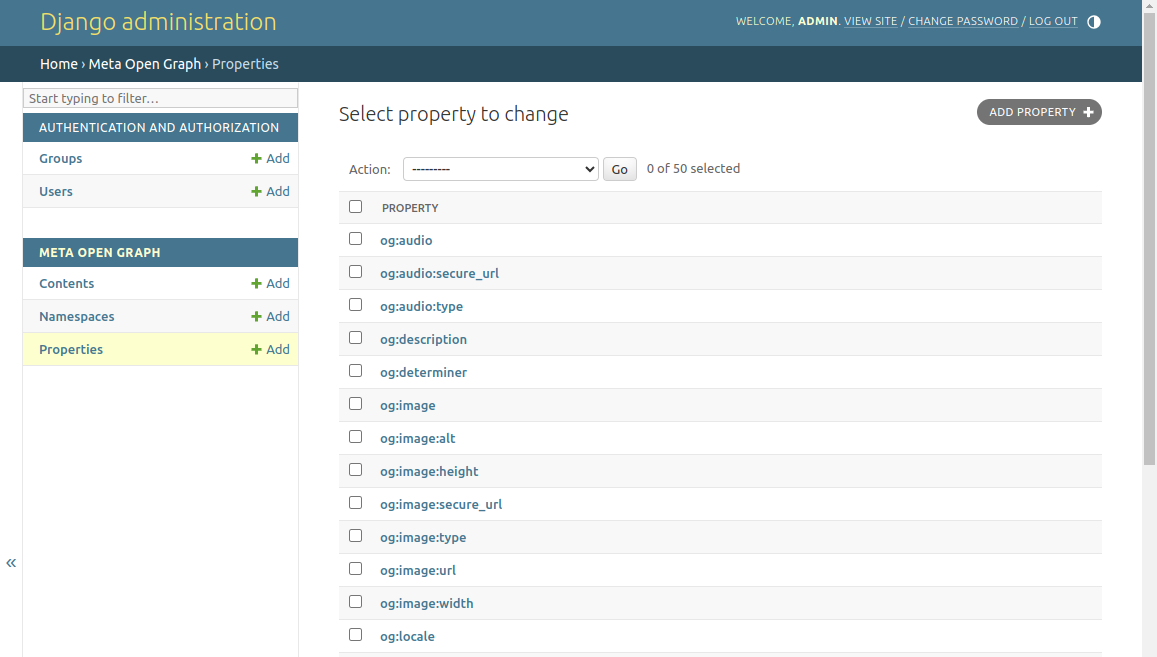
Task: Open Contents in the sidebar
Action: click(x=66, y=283)
